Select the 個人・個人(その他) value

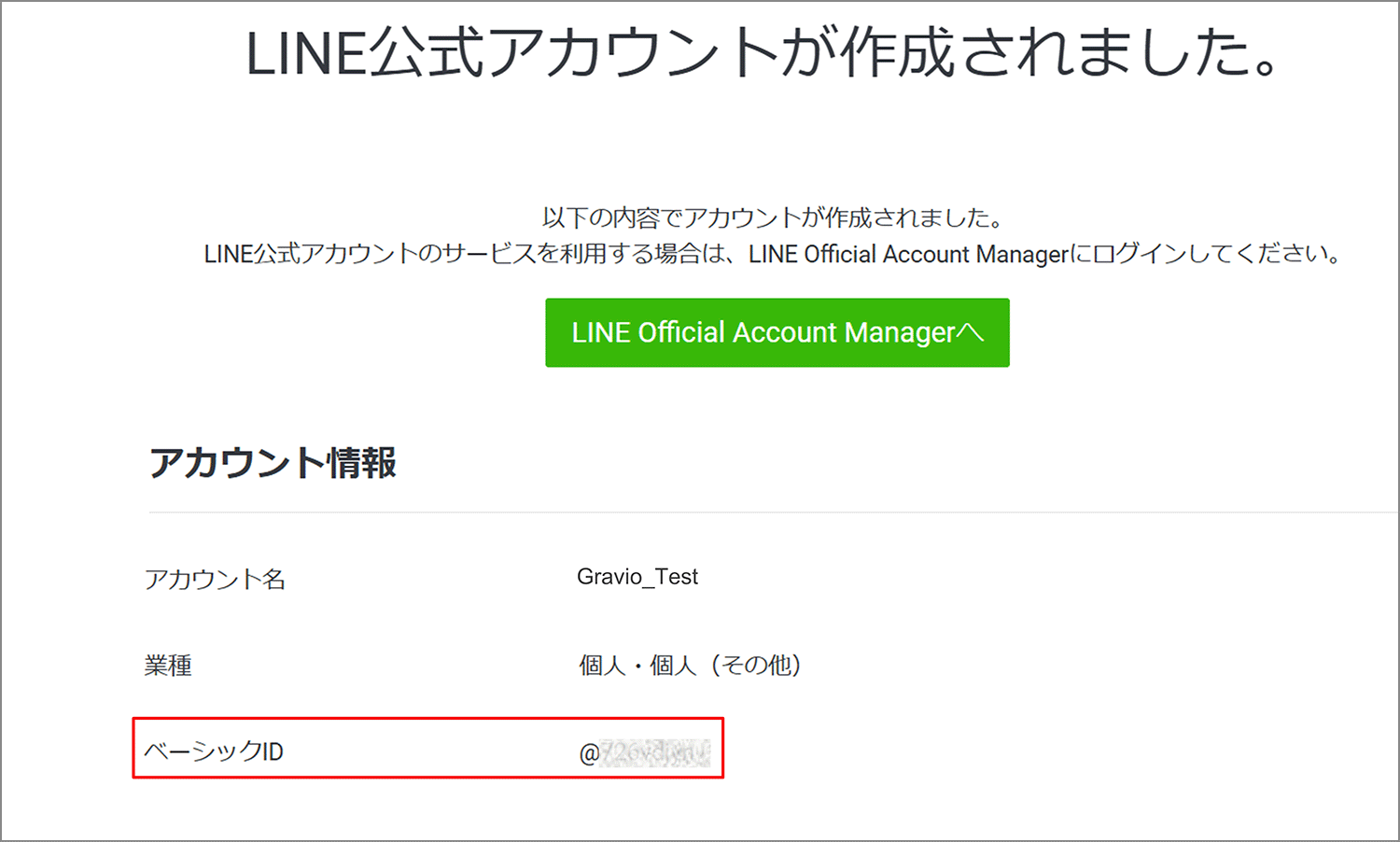[x=690, y=665]
